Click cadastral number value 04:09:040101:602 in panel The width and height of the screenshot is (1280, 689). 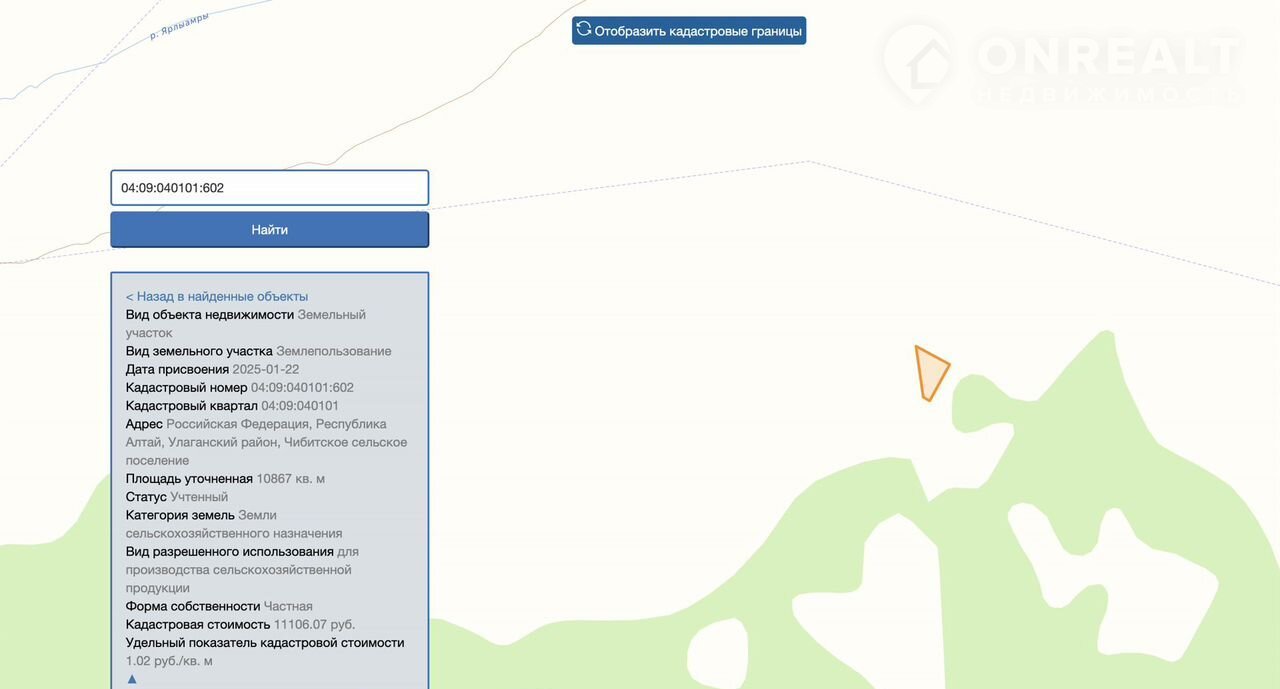coord(302,387)
